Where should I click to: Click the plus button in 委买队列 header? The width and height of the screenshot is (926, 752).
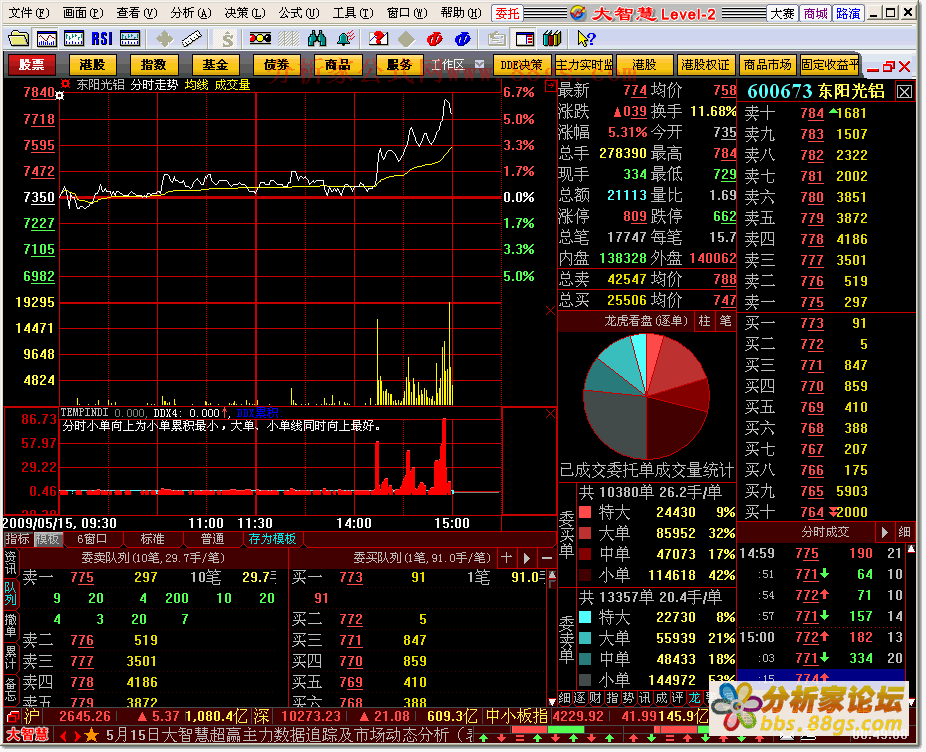(506, 557)
